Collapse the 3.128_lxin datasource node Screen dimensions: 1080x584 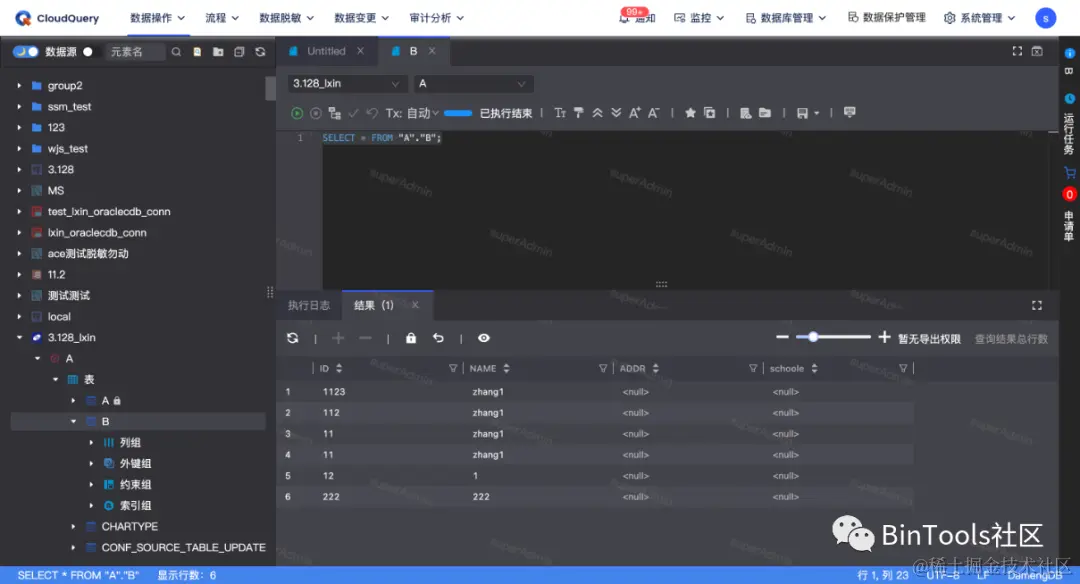click(x=19, y=337)
